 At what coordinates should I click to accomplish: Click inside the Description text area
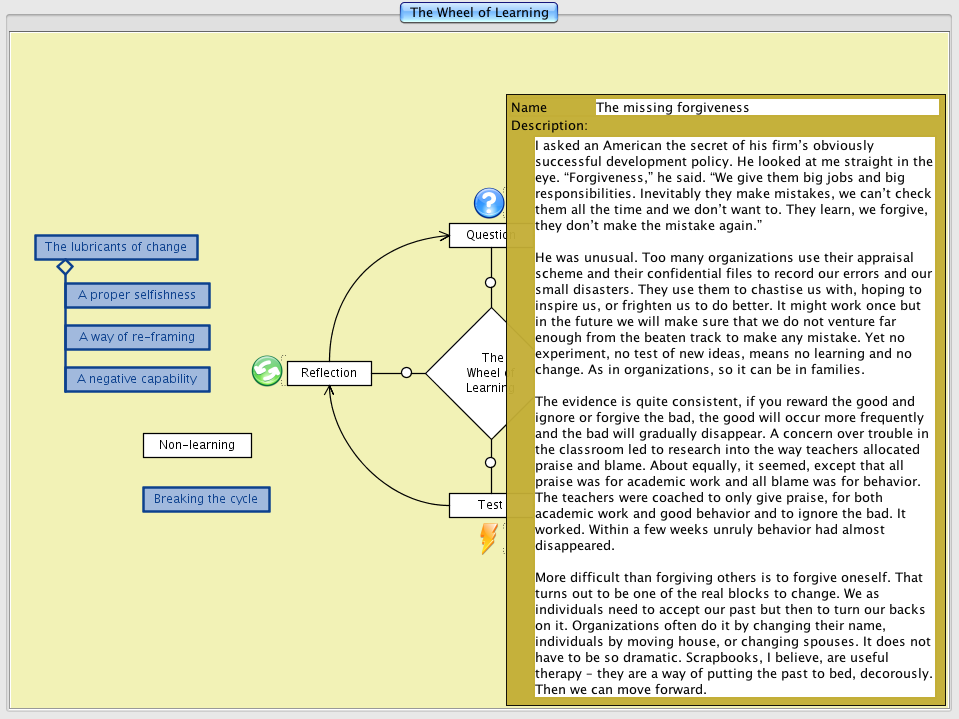pyautogui.click(x=734, y=417)
